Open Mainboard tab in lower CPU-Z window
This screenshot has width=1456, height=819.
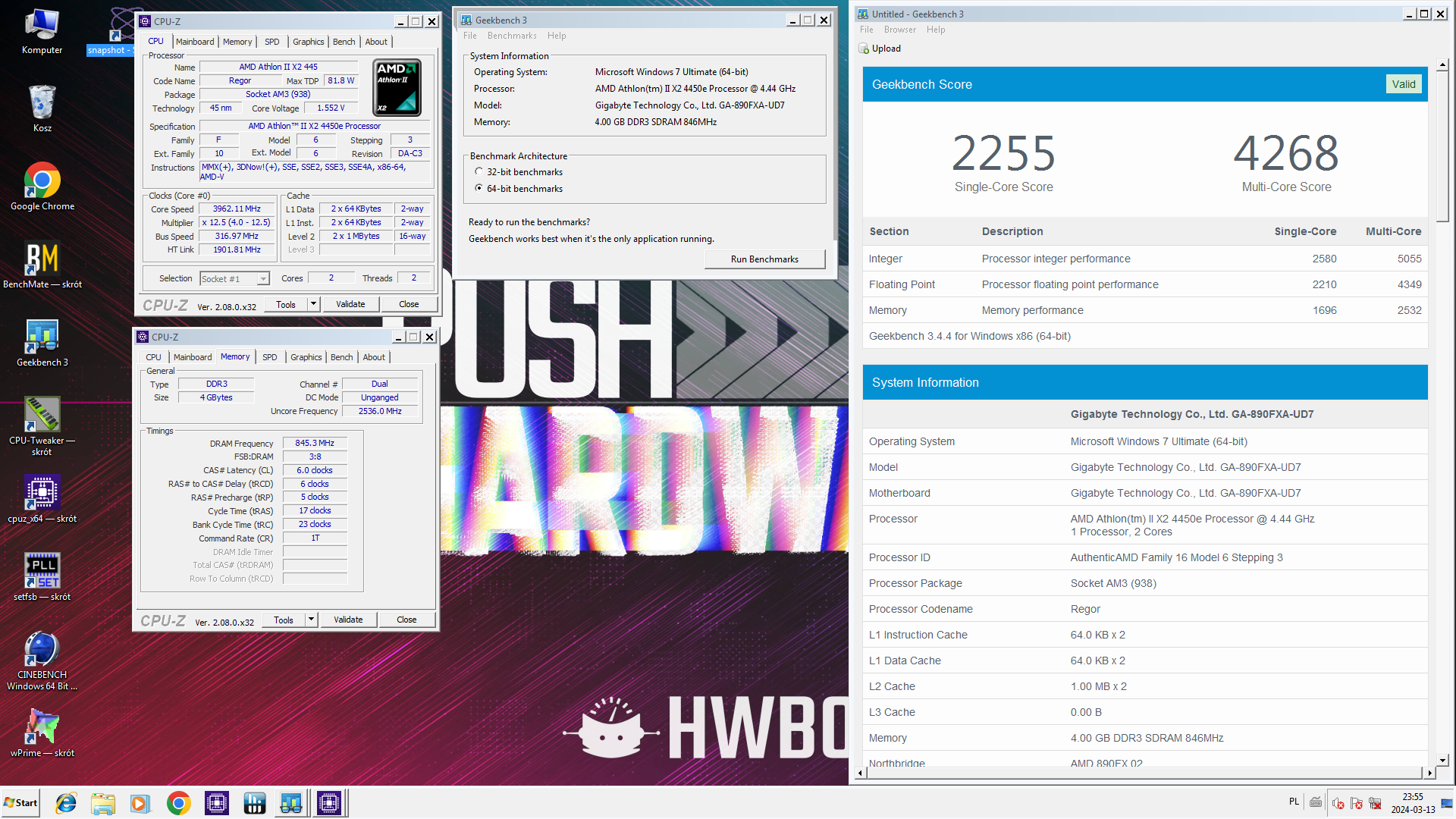tap(193, 357)
